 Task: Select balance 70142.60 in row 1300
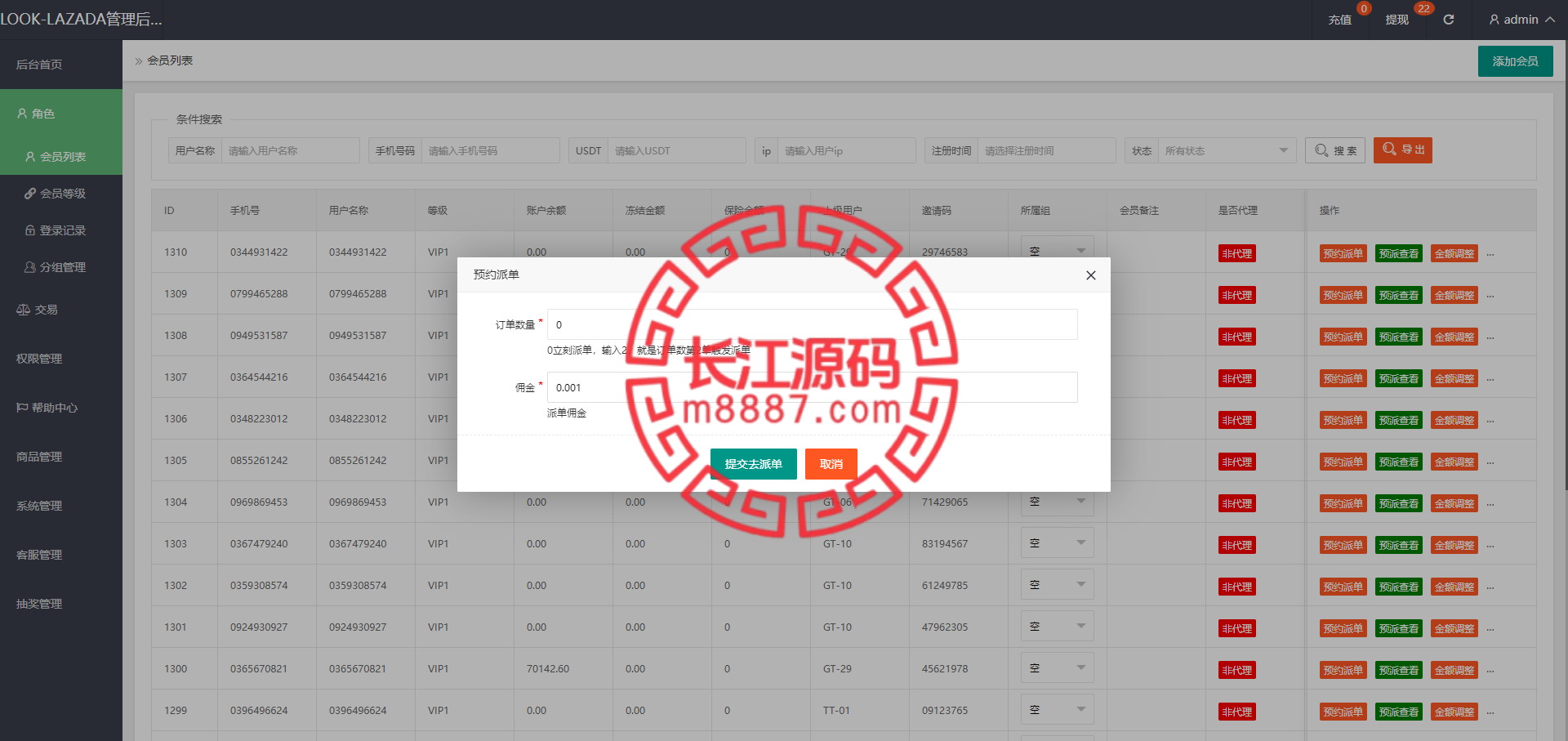click(x=547, y=669)
